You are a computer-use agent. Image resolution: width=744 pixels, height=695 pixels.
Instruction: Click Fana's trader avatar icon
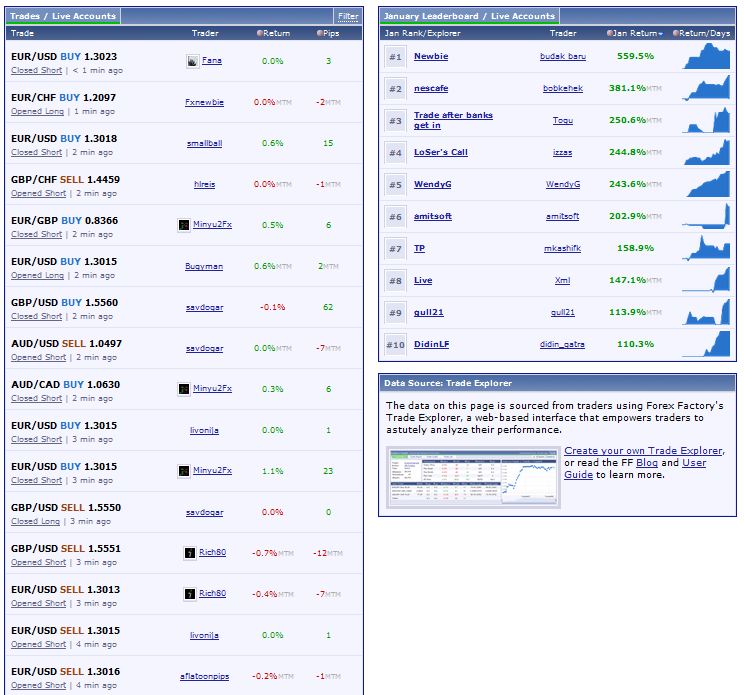click(192, 61)
